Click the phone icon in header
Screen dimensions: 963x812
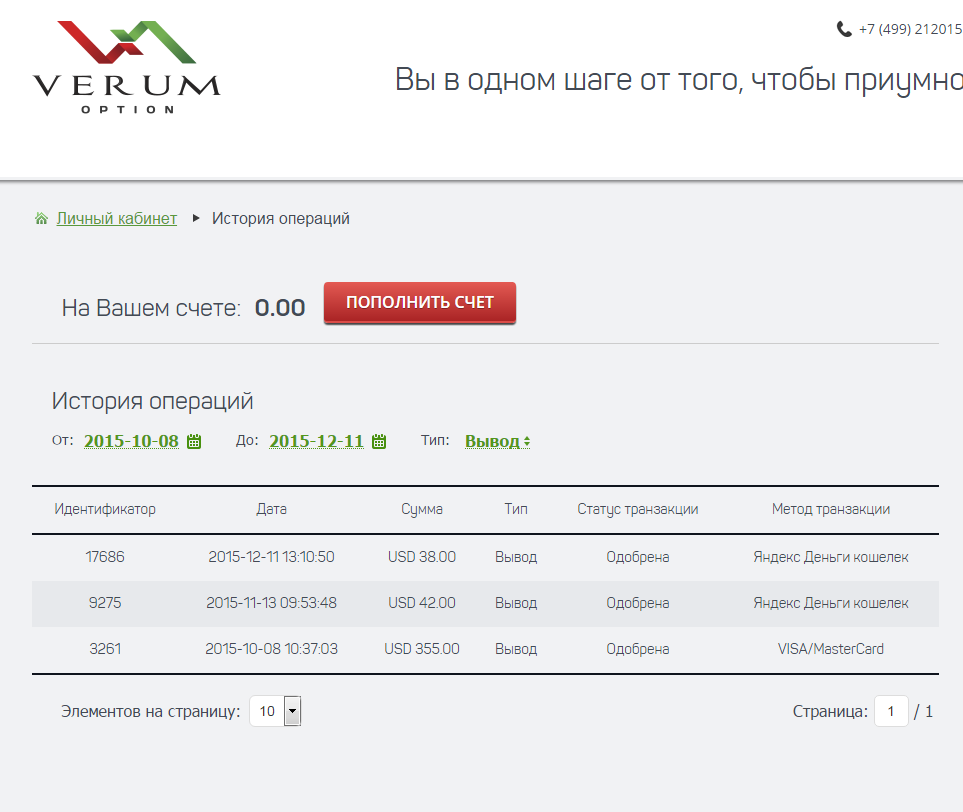(x=844, y=30)
